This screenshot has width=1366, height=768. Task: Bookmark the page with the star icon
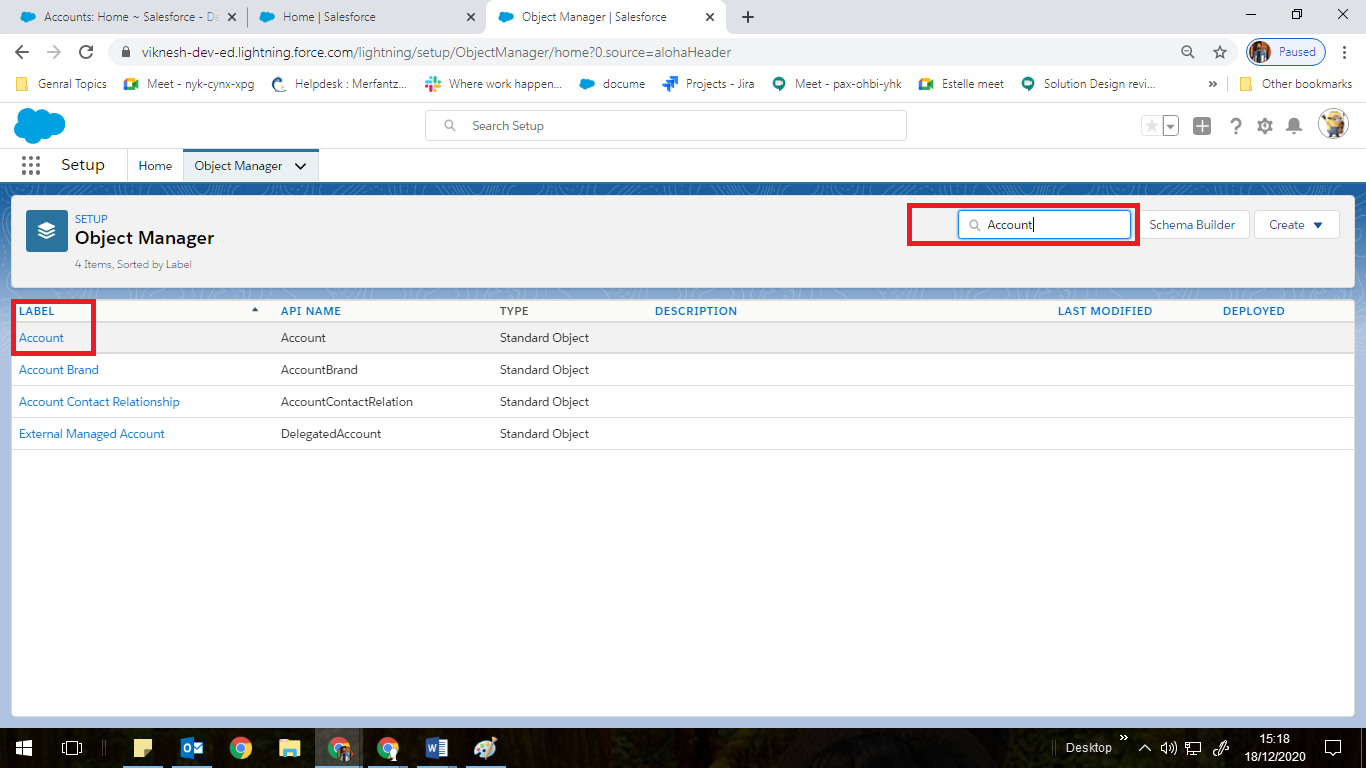[x=1220, y=51]
